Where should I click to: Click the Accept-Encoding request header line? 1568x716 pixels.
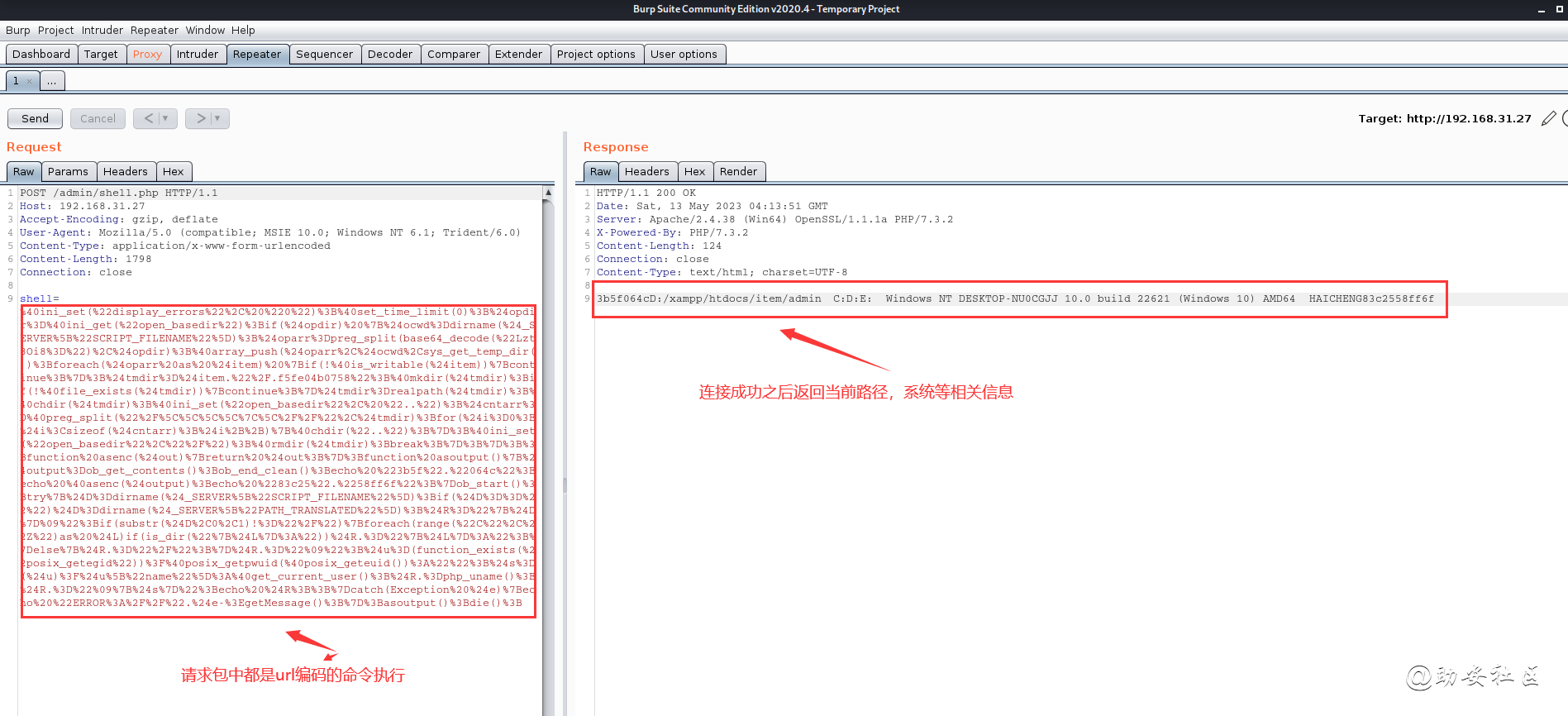[x=119, y=220]
